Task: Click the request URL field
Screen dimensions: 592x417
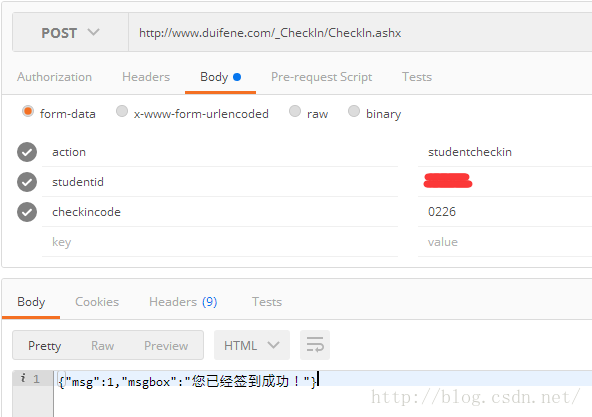Action: click(x=360, y=32)
